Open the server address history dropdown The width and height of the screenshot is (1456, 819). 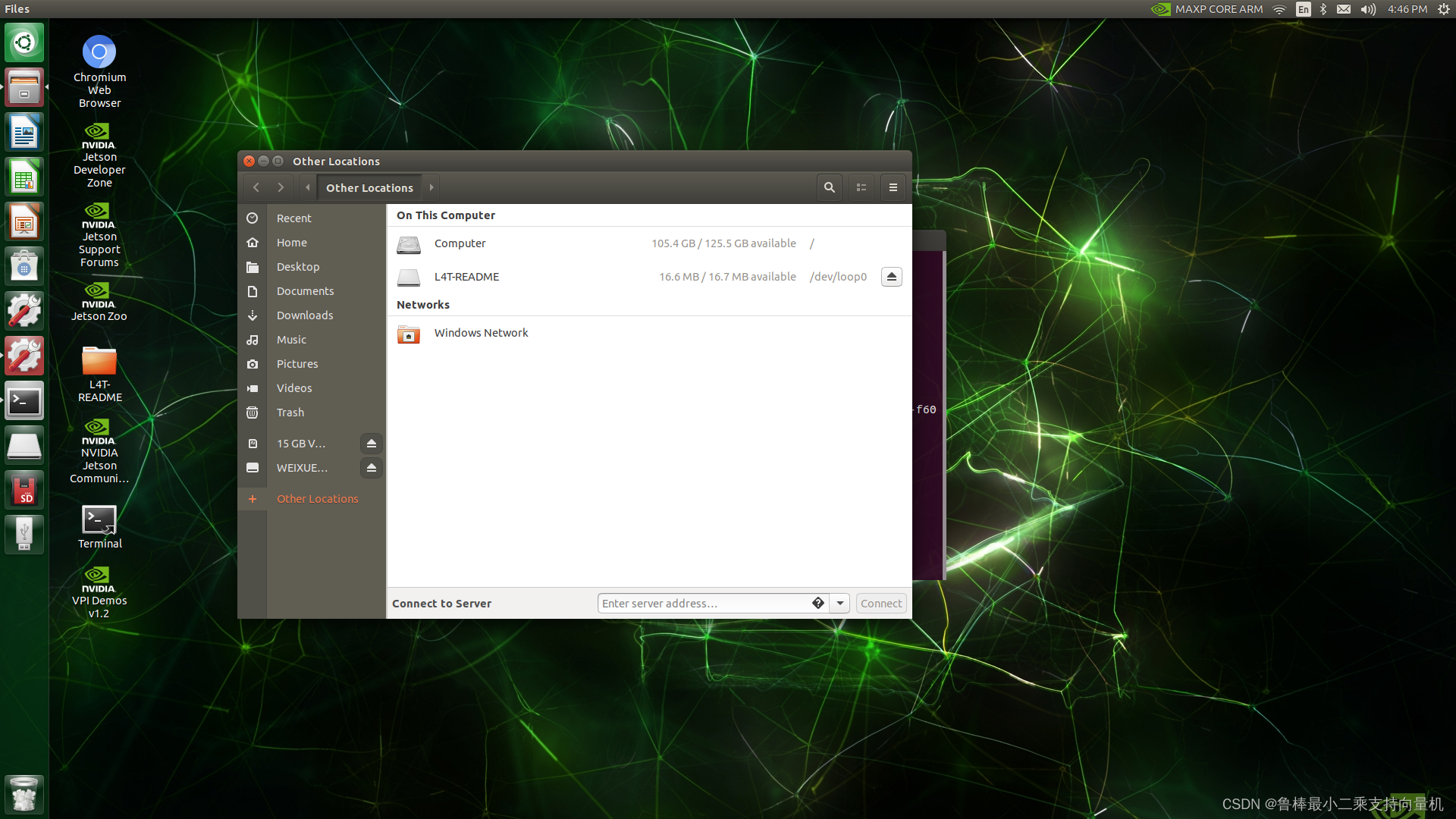click(x=839, y=603)
